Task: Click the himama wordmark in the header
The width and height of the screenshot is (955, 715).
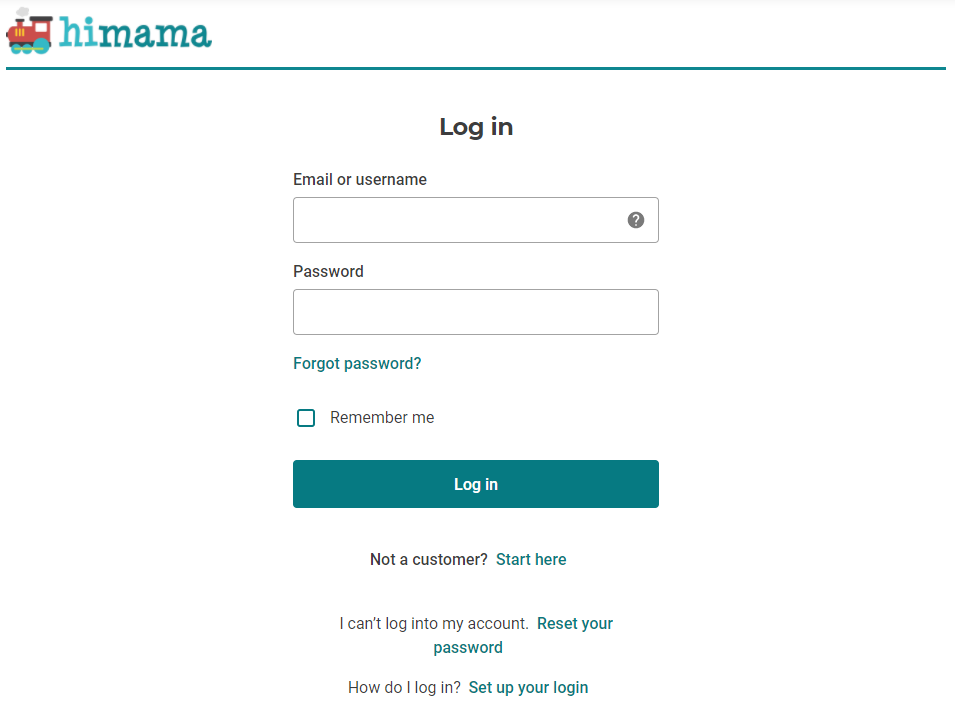Action: (x=135, y=31)
